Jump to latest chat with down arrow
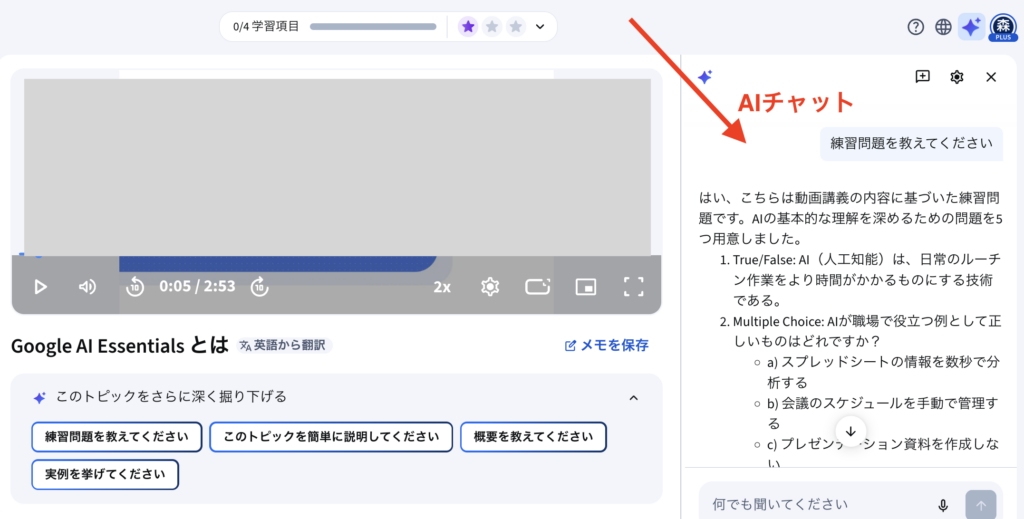This screenshot has height=519, width=1024. [850, 432]
